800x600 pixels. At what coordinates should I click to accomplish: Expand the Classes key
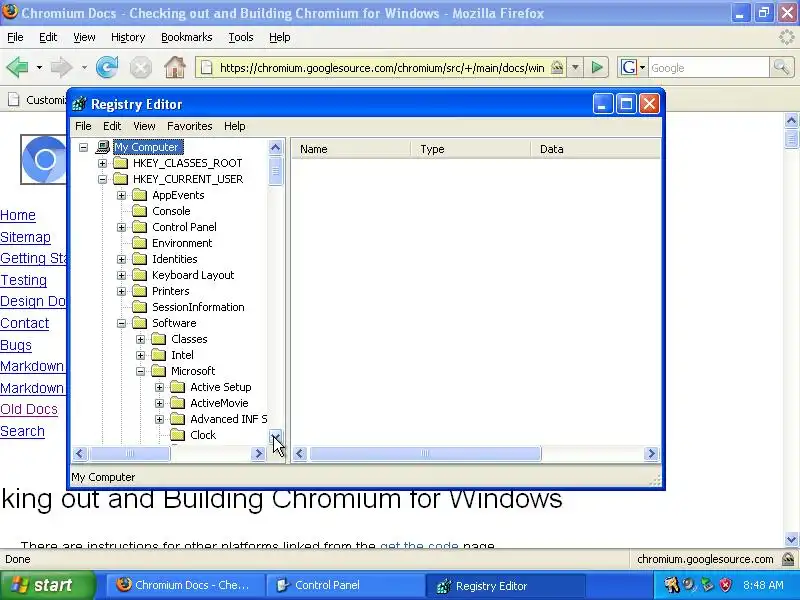pyautogui.click(x=140, y=339)
